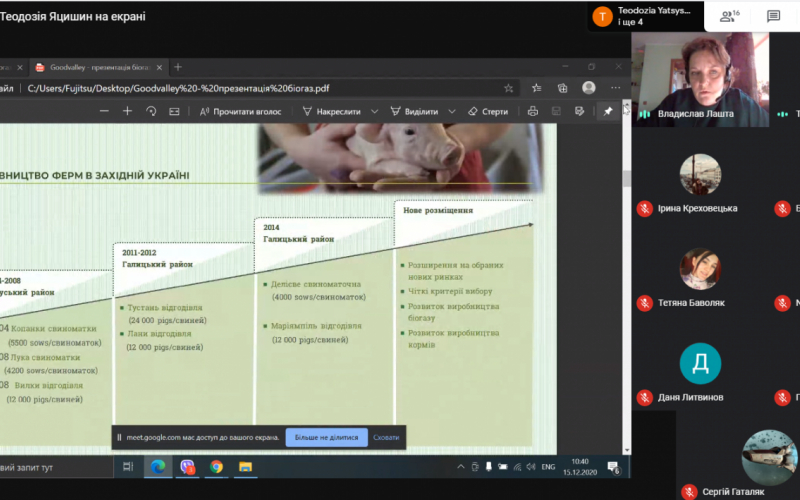The image size is (800, 500).
Task: Open the Favorites list icon
Action: pyautogui.click(x=536, y=88)
